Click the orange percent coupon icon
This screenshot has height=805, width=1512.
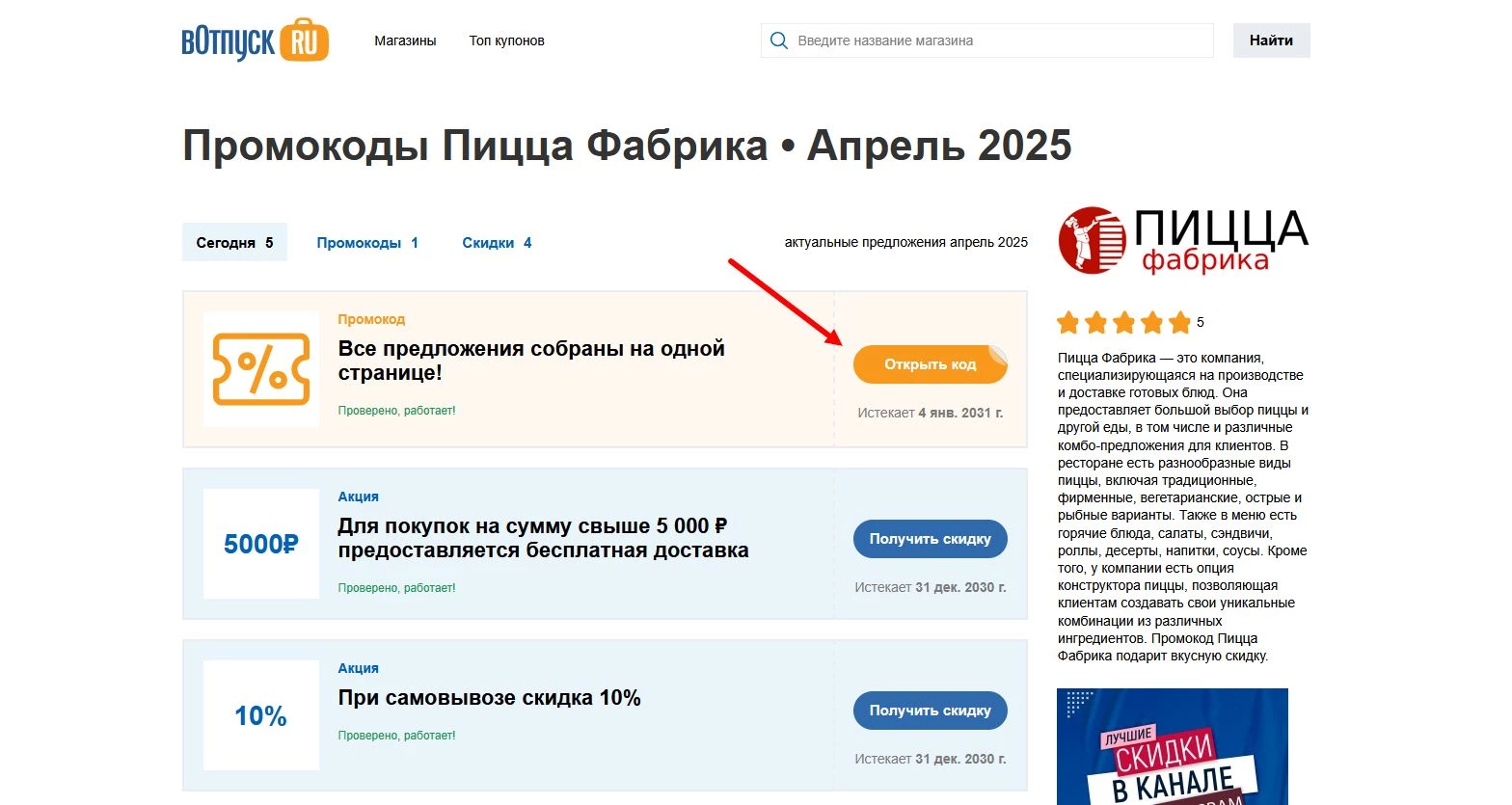pos(261,369)
